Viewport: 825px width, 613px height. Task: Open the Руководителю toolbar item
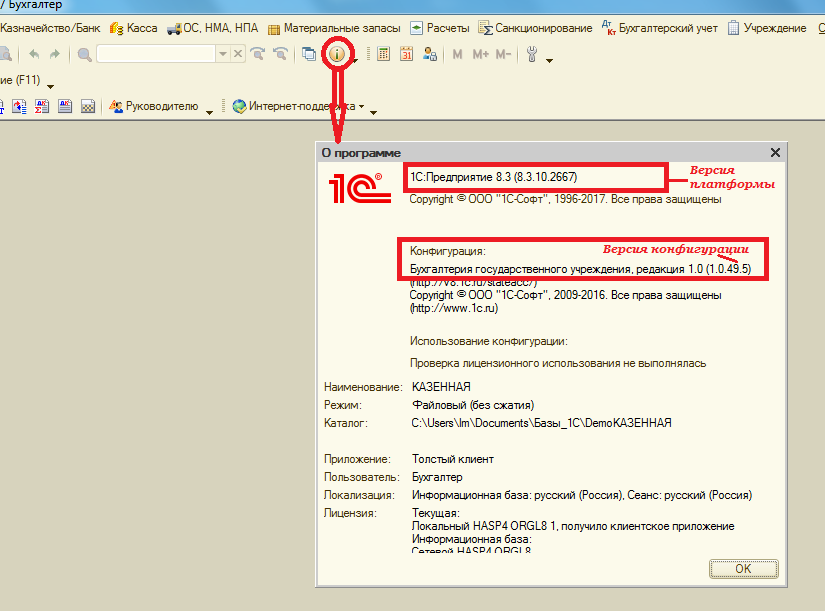click(154, 106)
